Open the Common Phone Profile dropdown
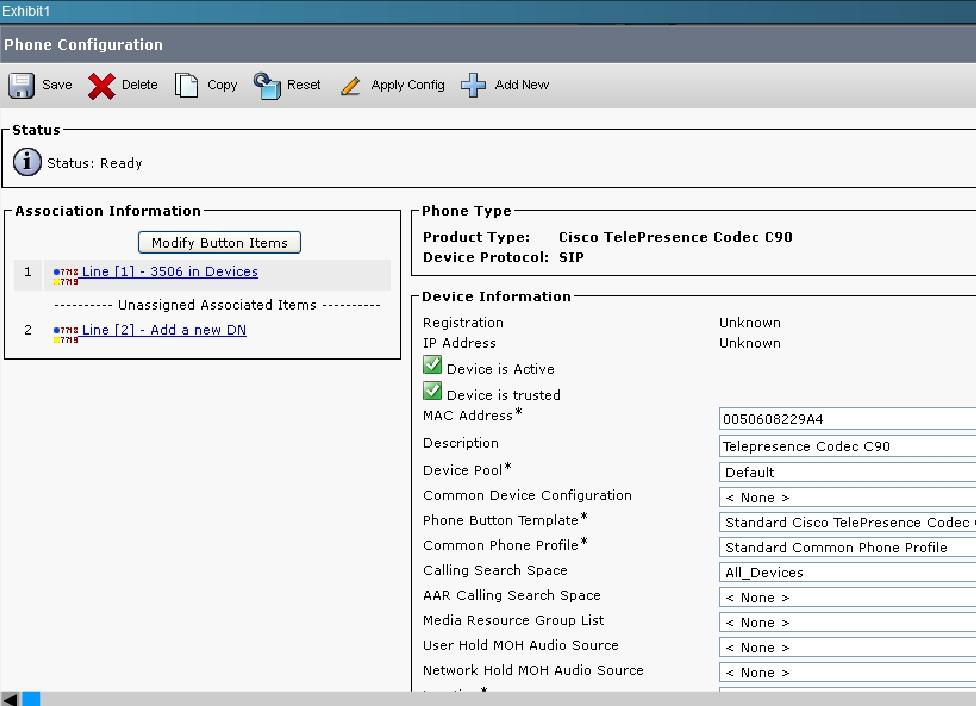 coord(847,547)
